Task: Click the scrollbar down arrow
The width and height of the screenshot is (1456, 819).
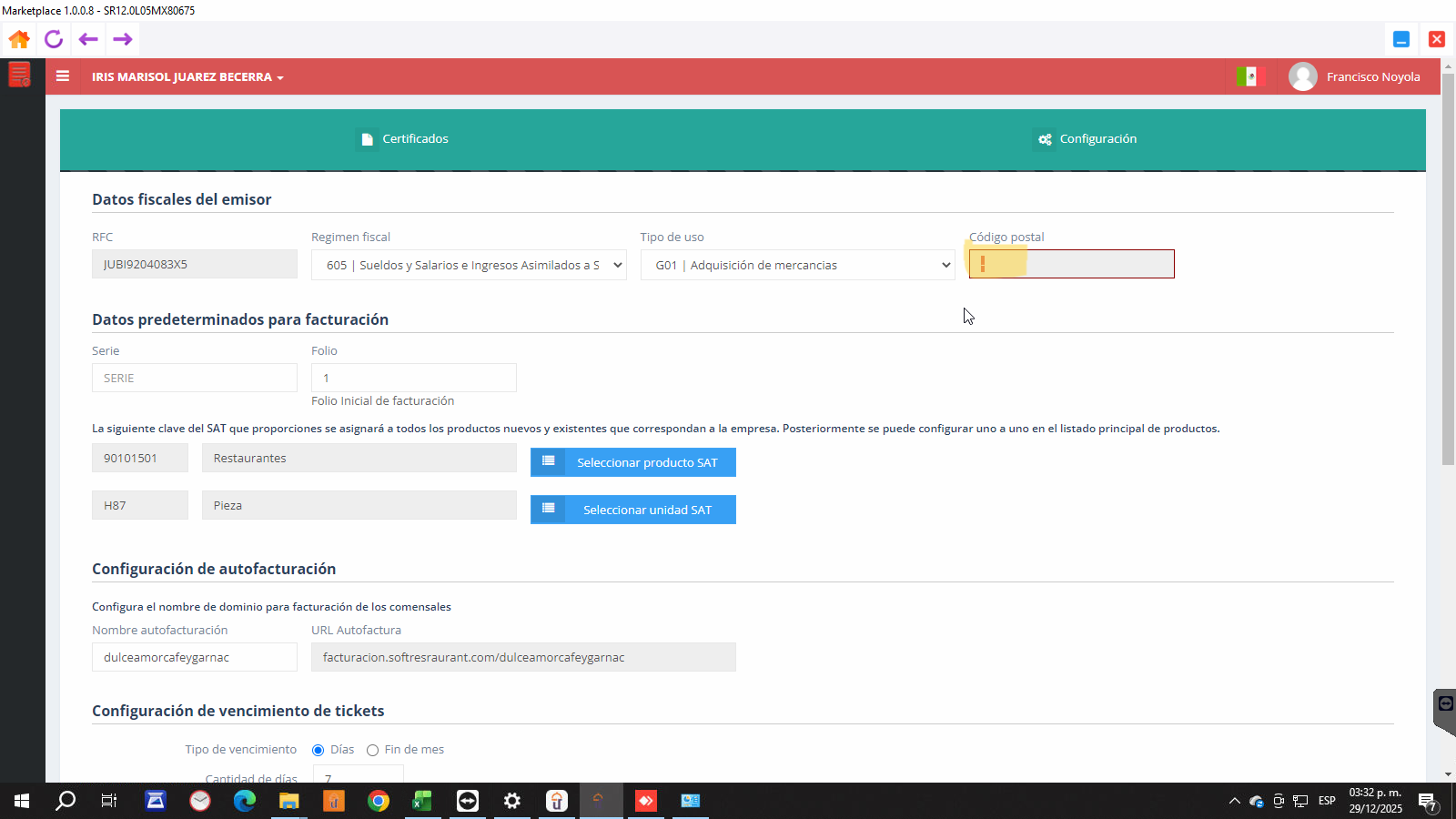Action: pos(1448,774)
